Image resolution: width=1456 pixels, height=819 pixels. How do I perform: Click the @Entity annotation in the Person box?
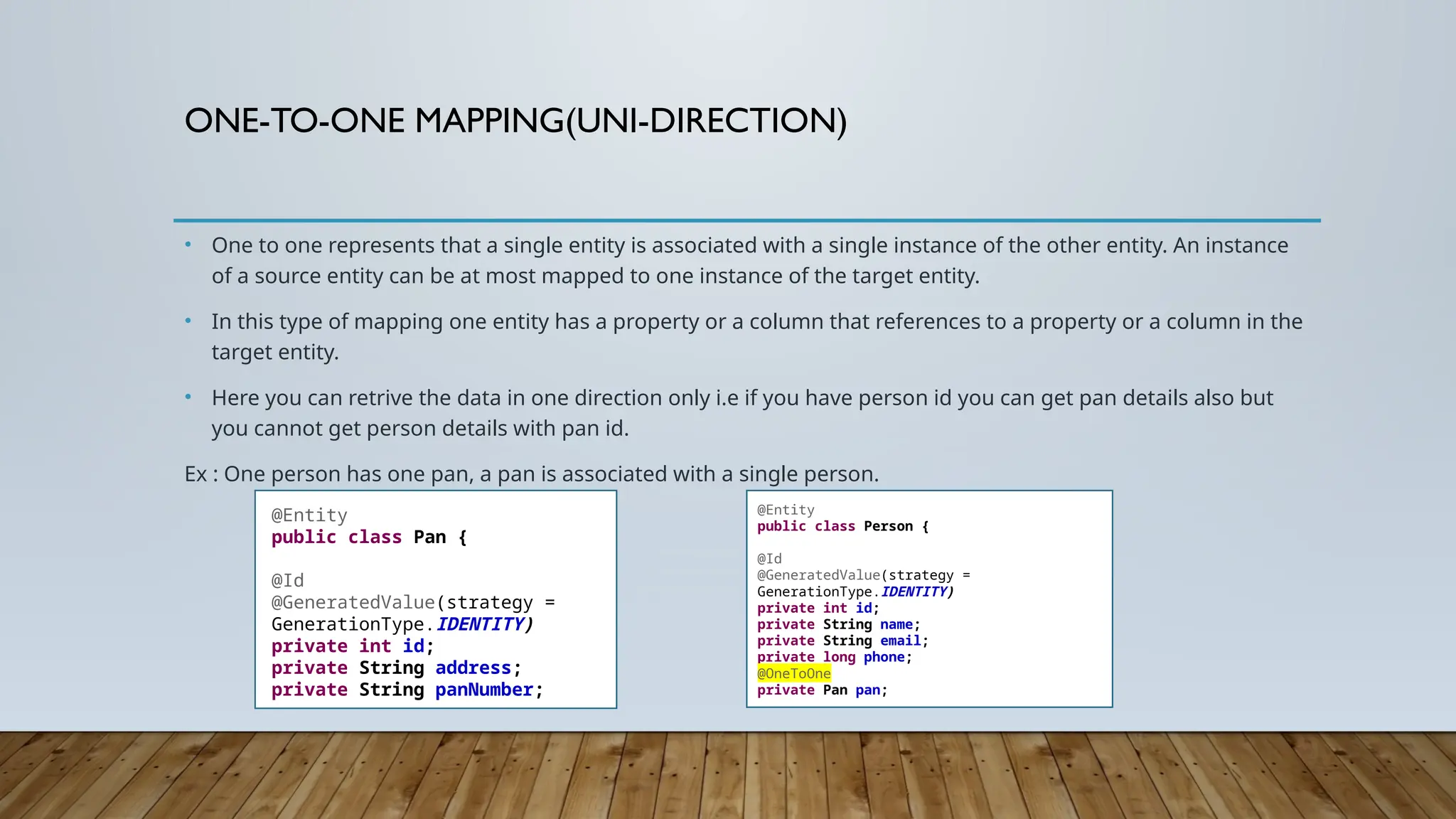click(x=786, y=510)
